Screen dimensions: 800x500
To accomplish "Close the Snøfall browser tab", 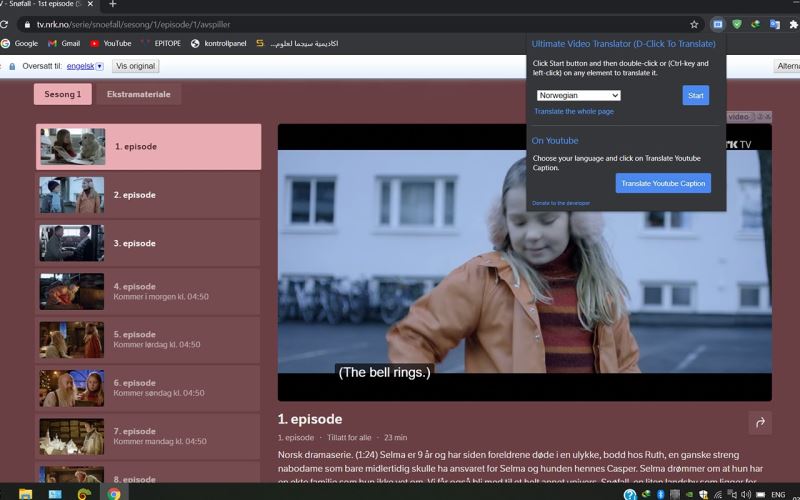I will tap(90, 4).
